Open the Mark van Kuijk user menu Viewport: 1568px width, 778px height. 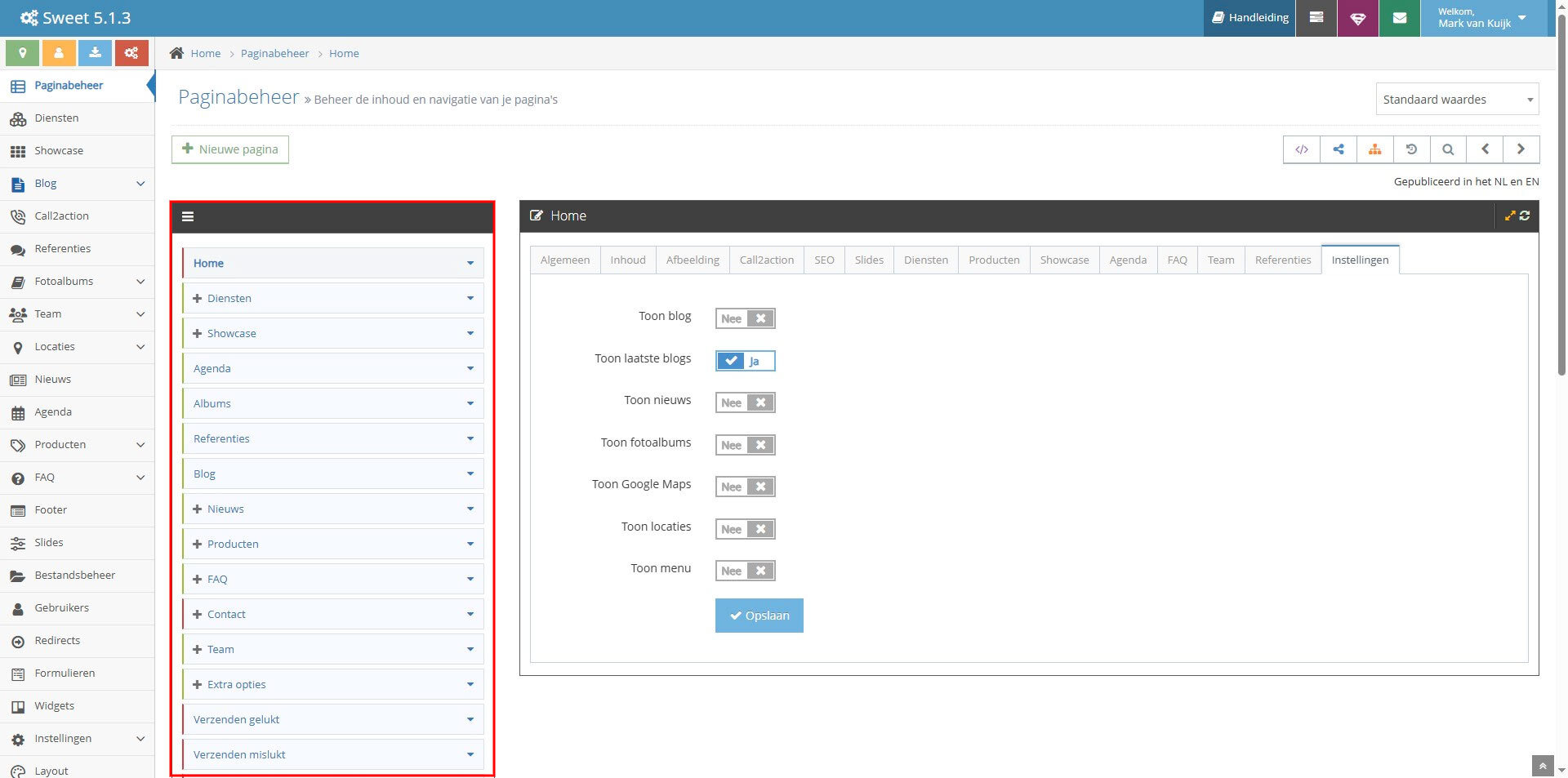pos(1483,18)
